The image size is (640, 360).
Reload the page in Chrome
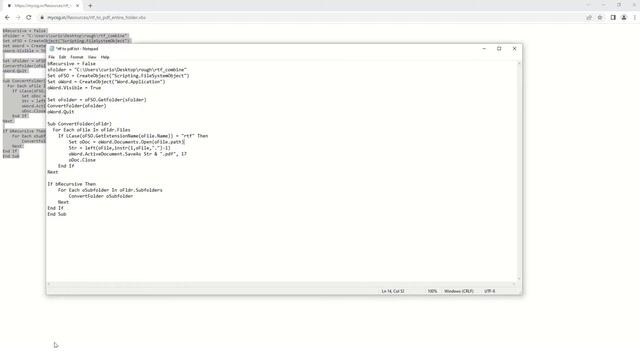pos(29,18)
